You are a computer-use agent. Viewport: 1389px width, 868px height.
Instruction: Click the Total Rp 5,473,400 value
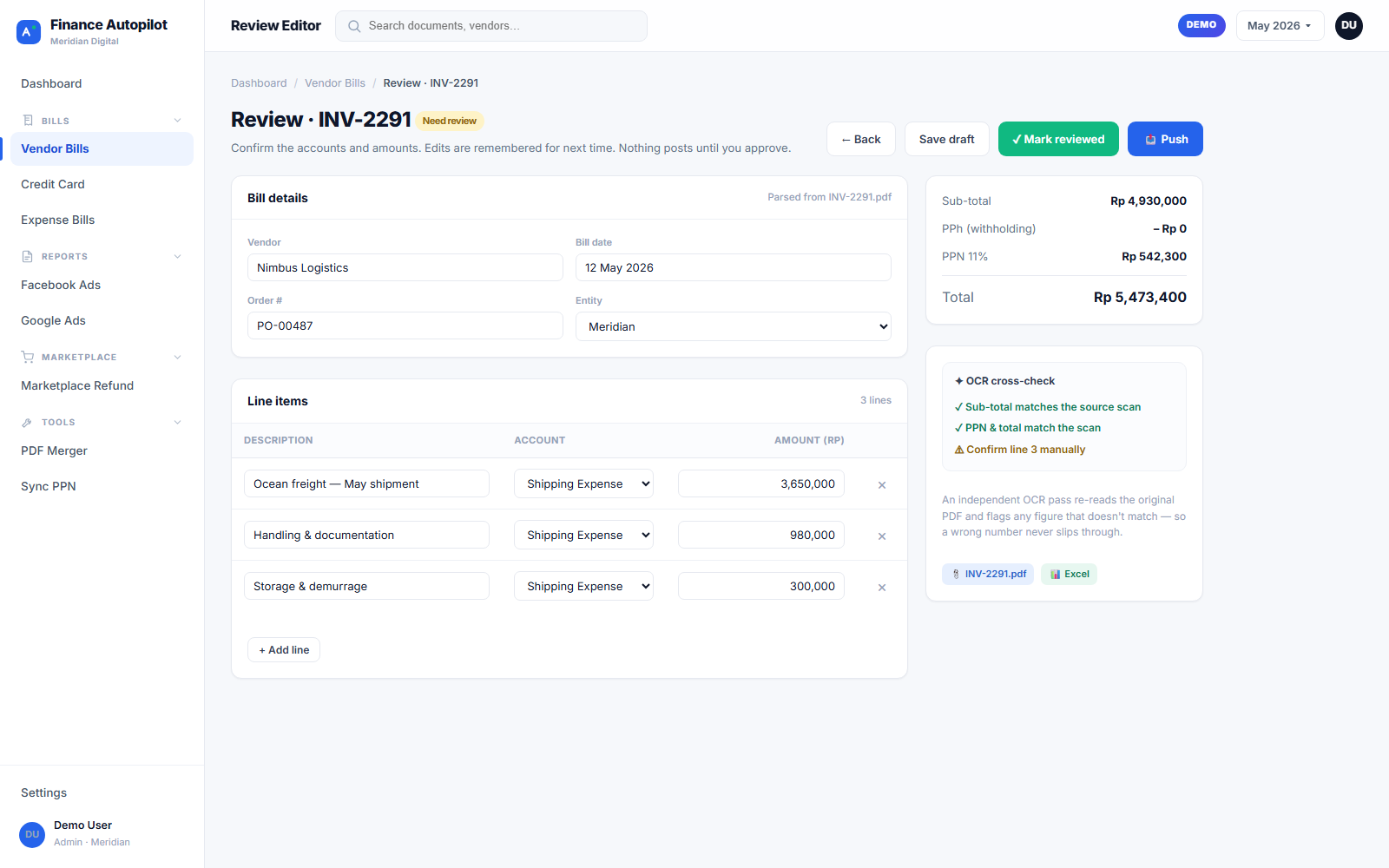click(1140, 297)
